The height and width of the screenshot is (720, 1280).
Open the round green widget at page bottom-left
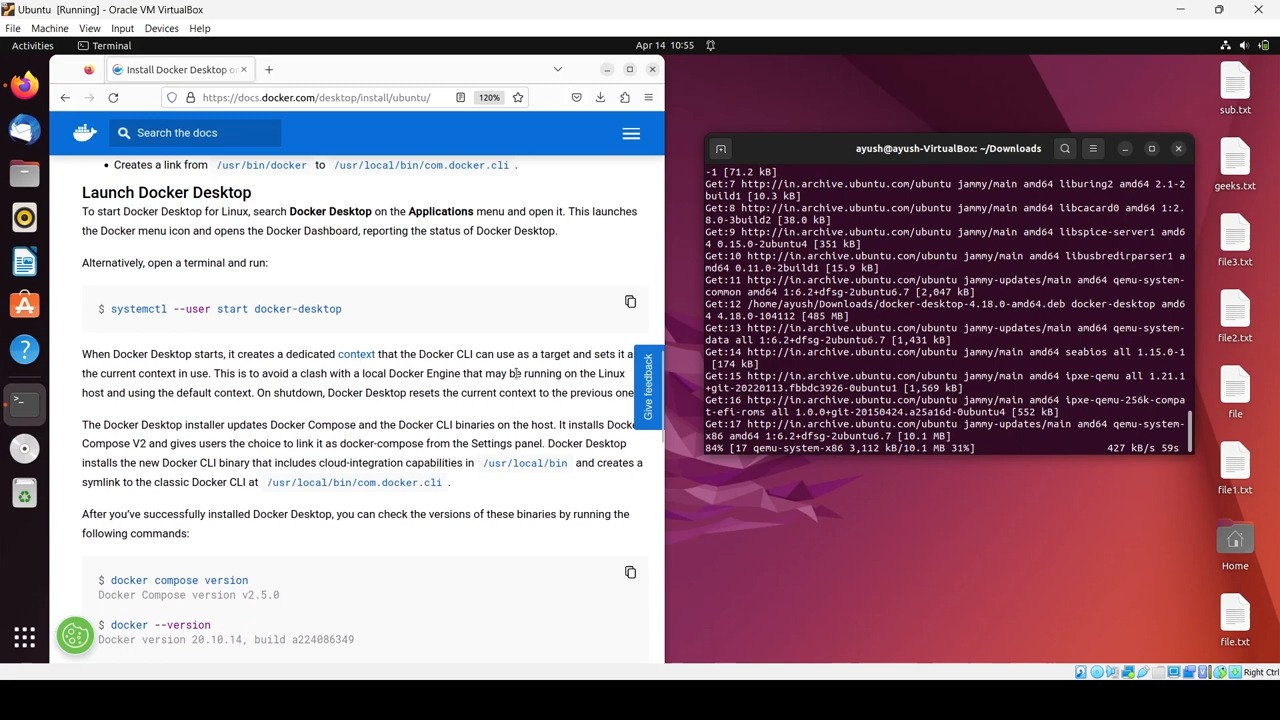point(75,635)
